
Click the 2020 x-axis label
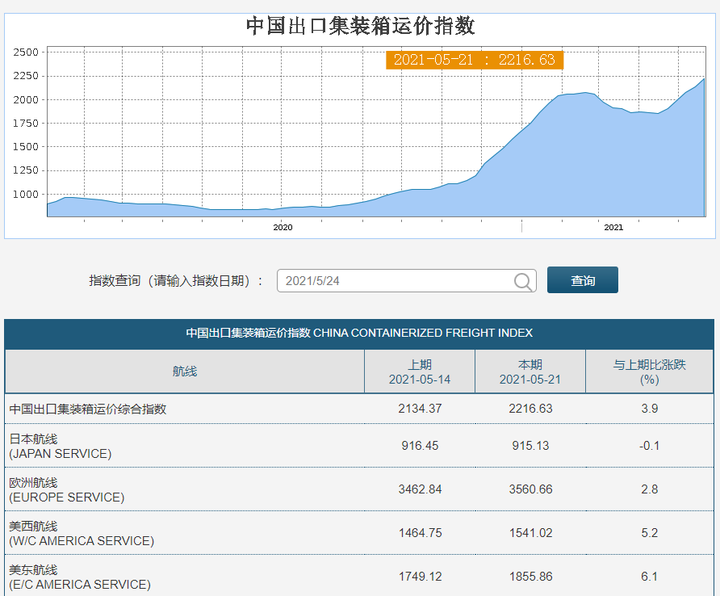click(283, 227)
